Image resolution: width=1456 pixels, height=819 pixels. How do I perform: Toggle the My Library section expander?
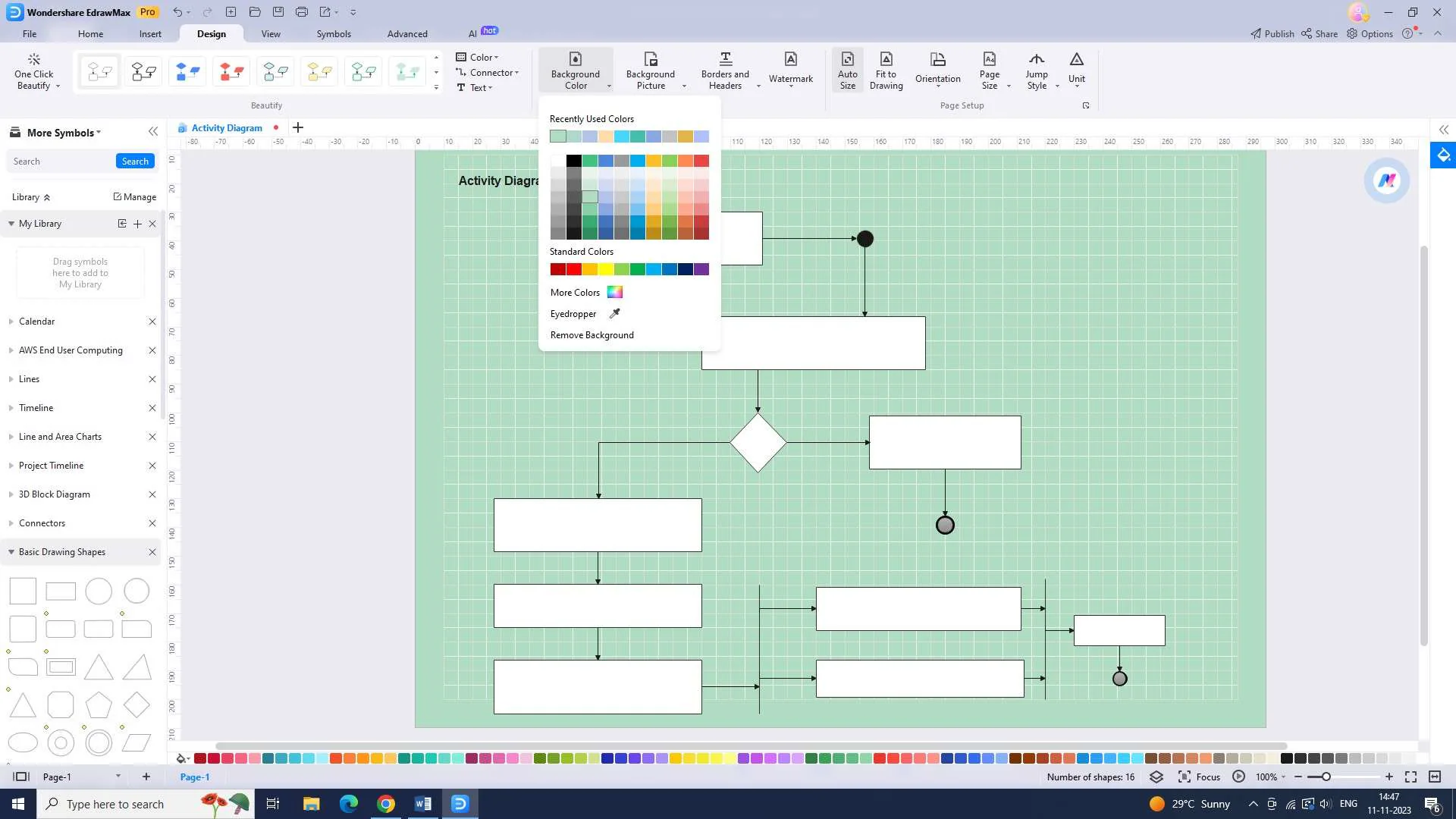click(x=11, y=223)
